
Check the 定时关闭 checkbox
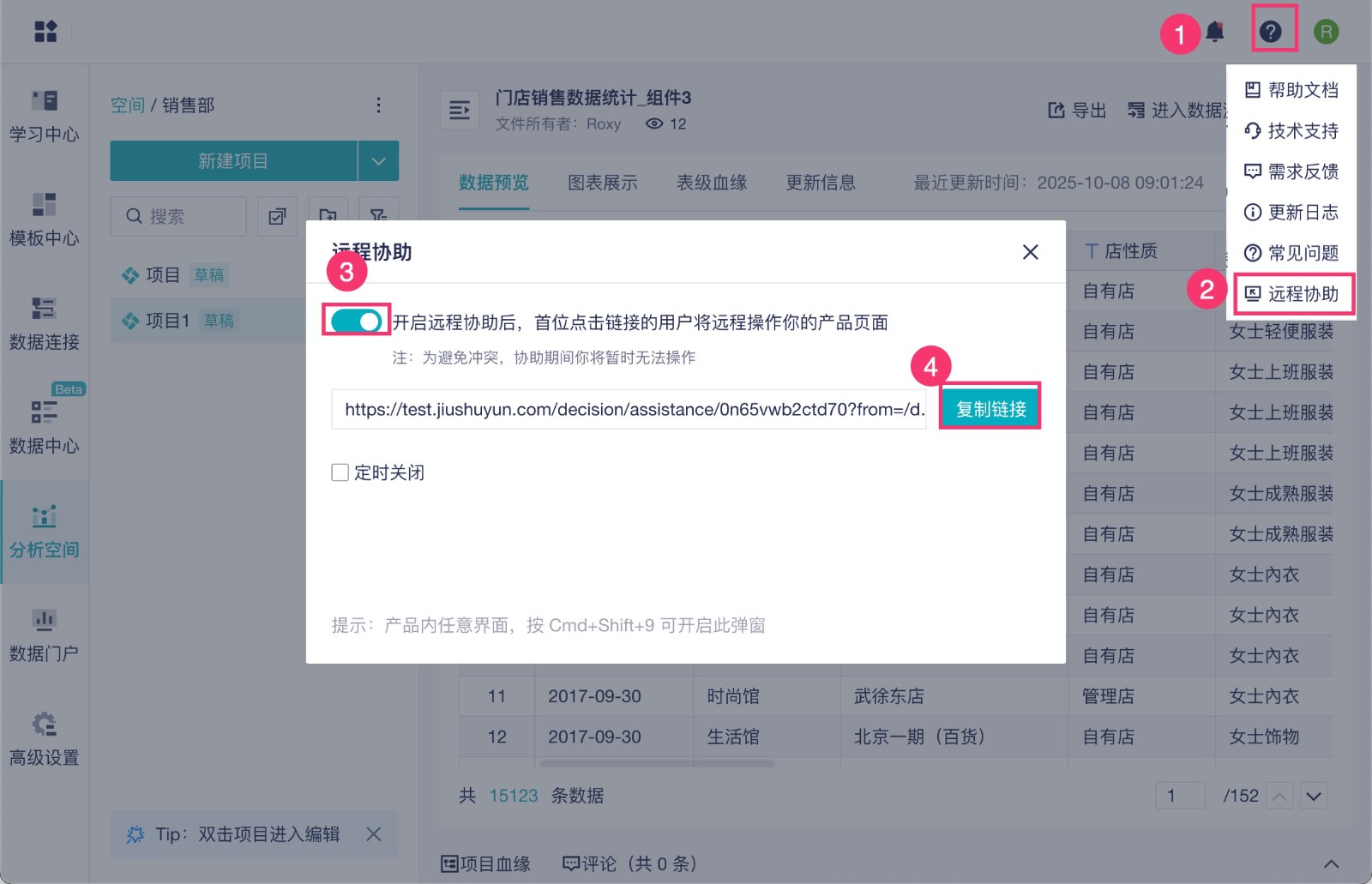[340, 472]
